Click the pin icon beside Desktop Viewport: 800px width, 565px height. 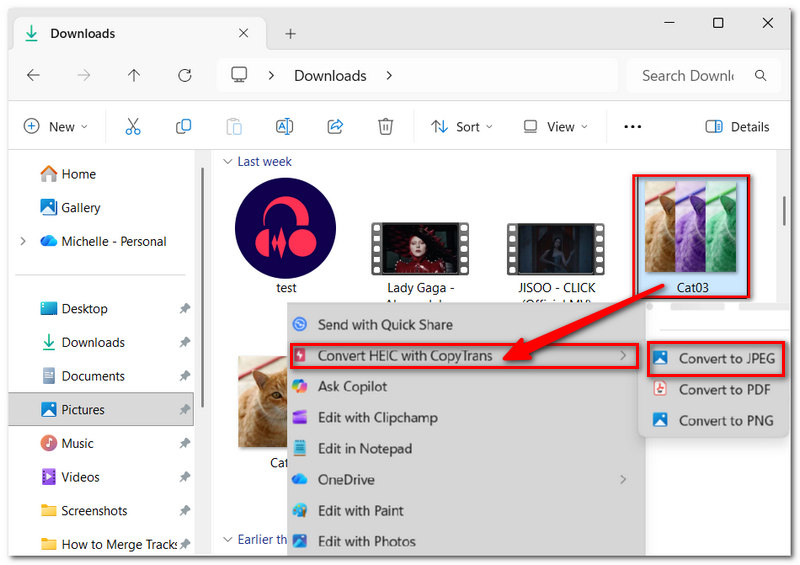coord(185,308)
